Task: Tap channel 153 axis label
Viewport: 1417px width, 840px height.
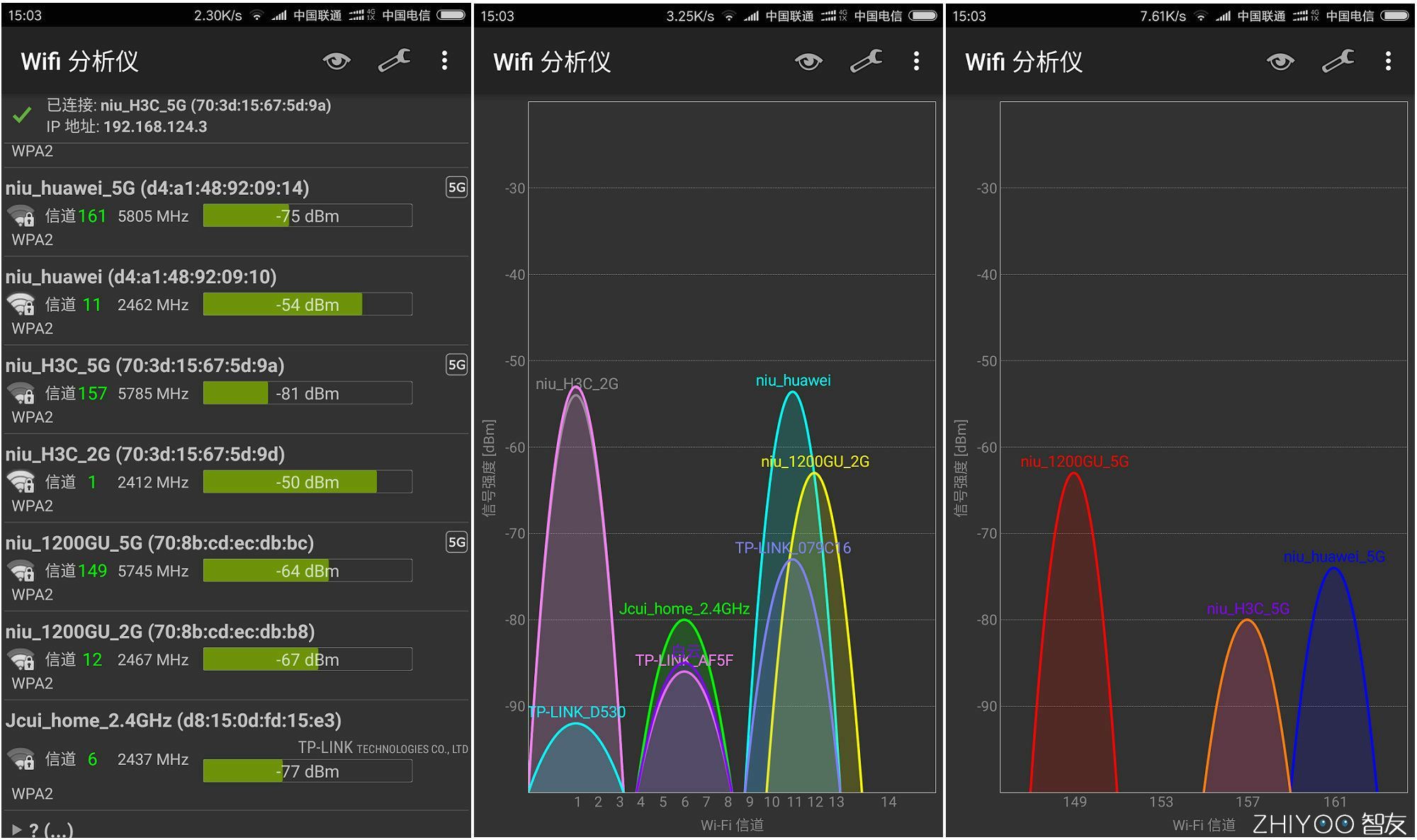Action: pyautogui.click(x=1161, y=802)
